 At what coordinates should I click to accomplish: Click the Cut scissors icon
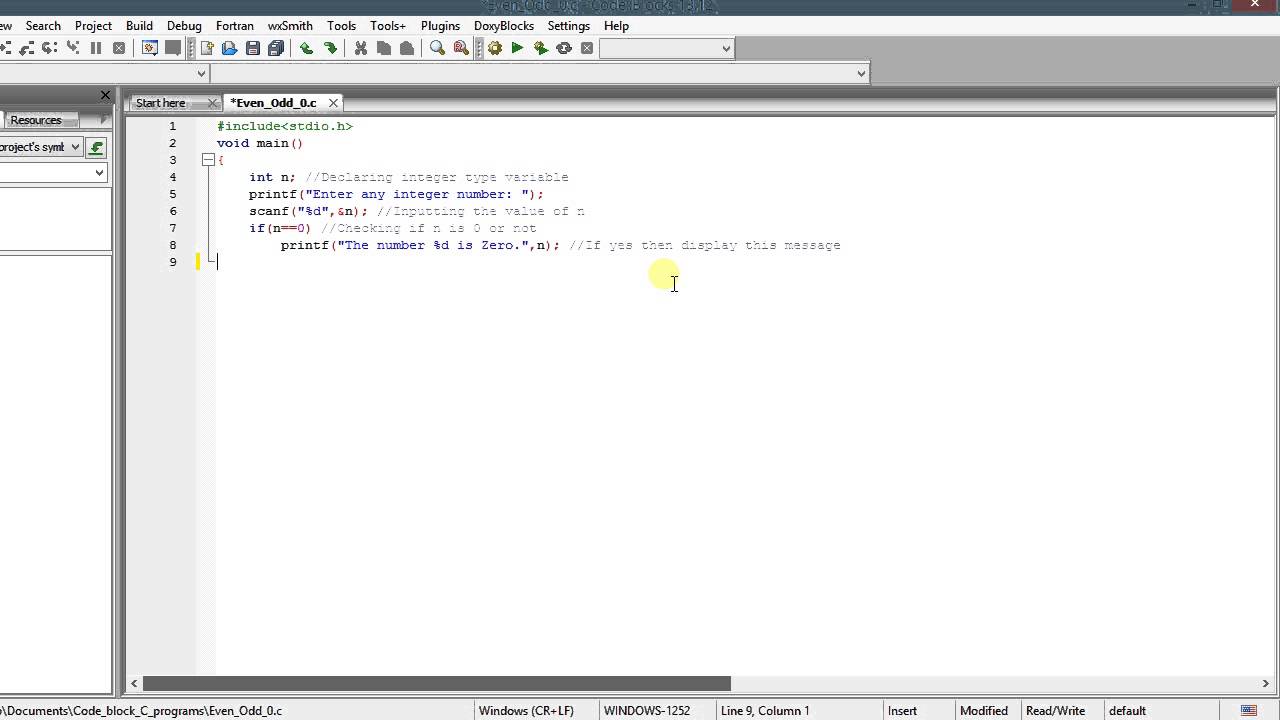(361, 48)
